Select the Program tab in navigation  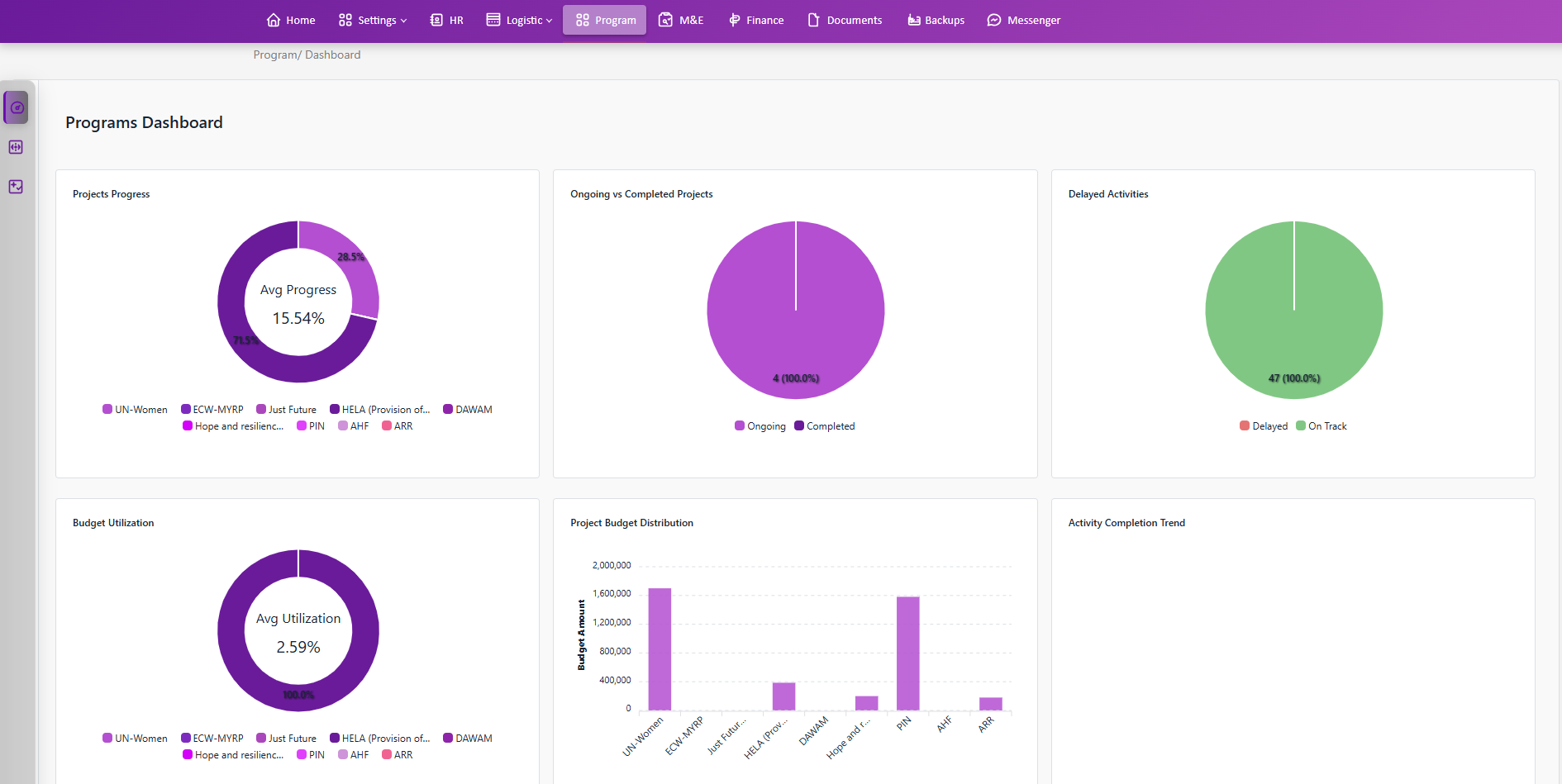pos(604,20)
